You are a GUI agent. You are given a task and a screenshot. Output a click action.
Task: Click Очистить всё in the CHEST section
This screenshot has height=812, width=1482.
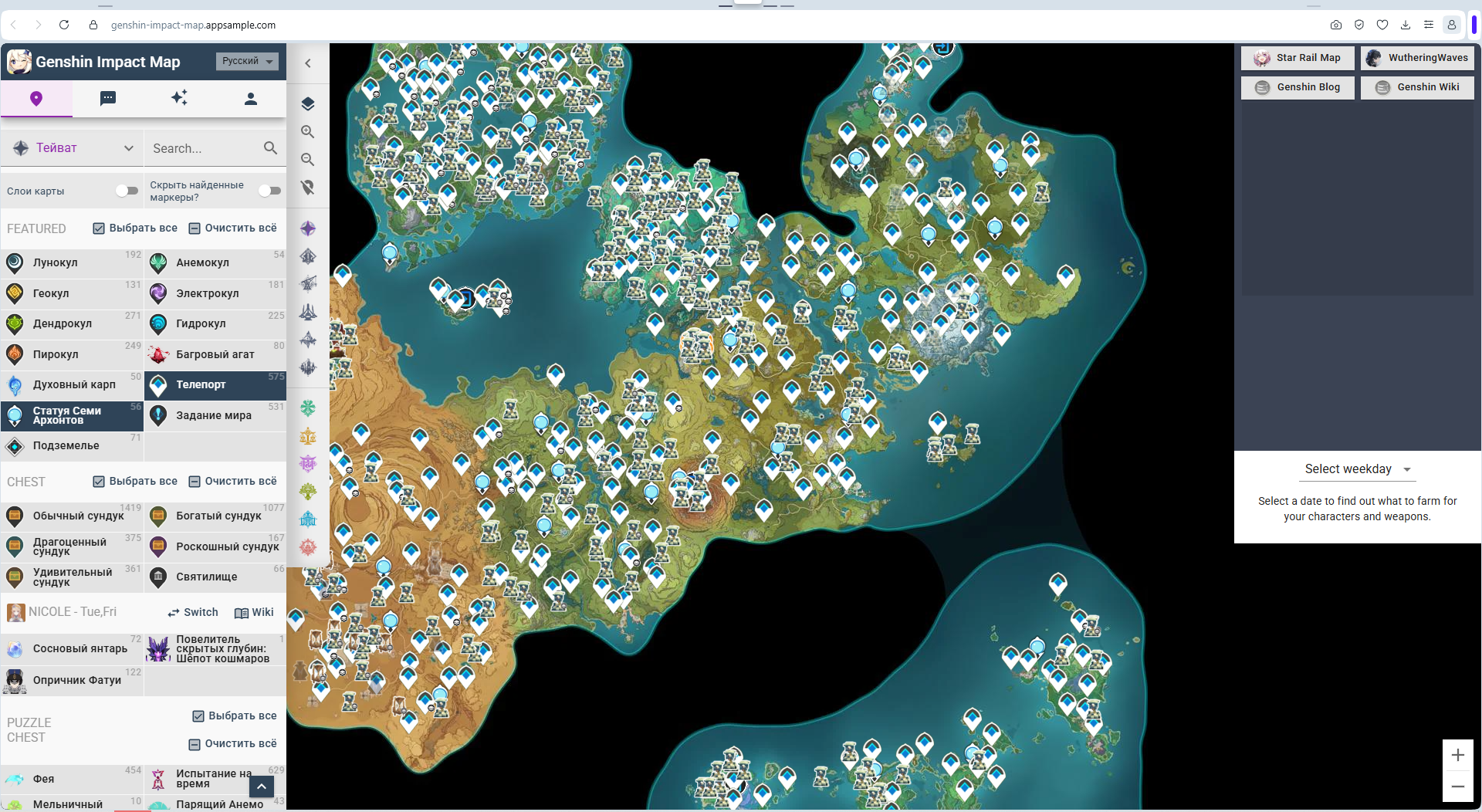pyautogui.click(x=233, y=482)
